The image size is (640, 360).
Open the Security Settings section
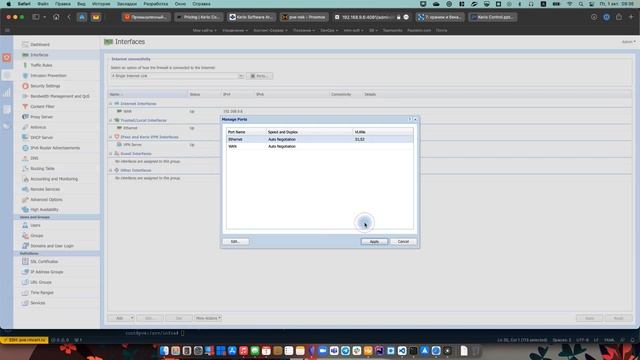point(45,86)
